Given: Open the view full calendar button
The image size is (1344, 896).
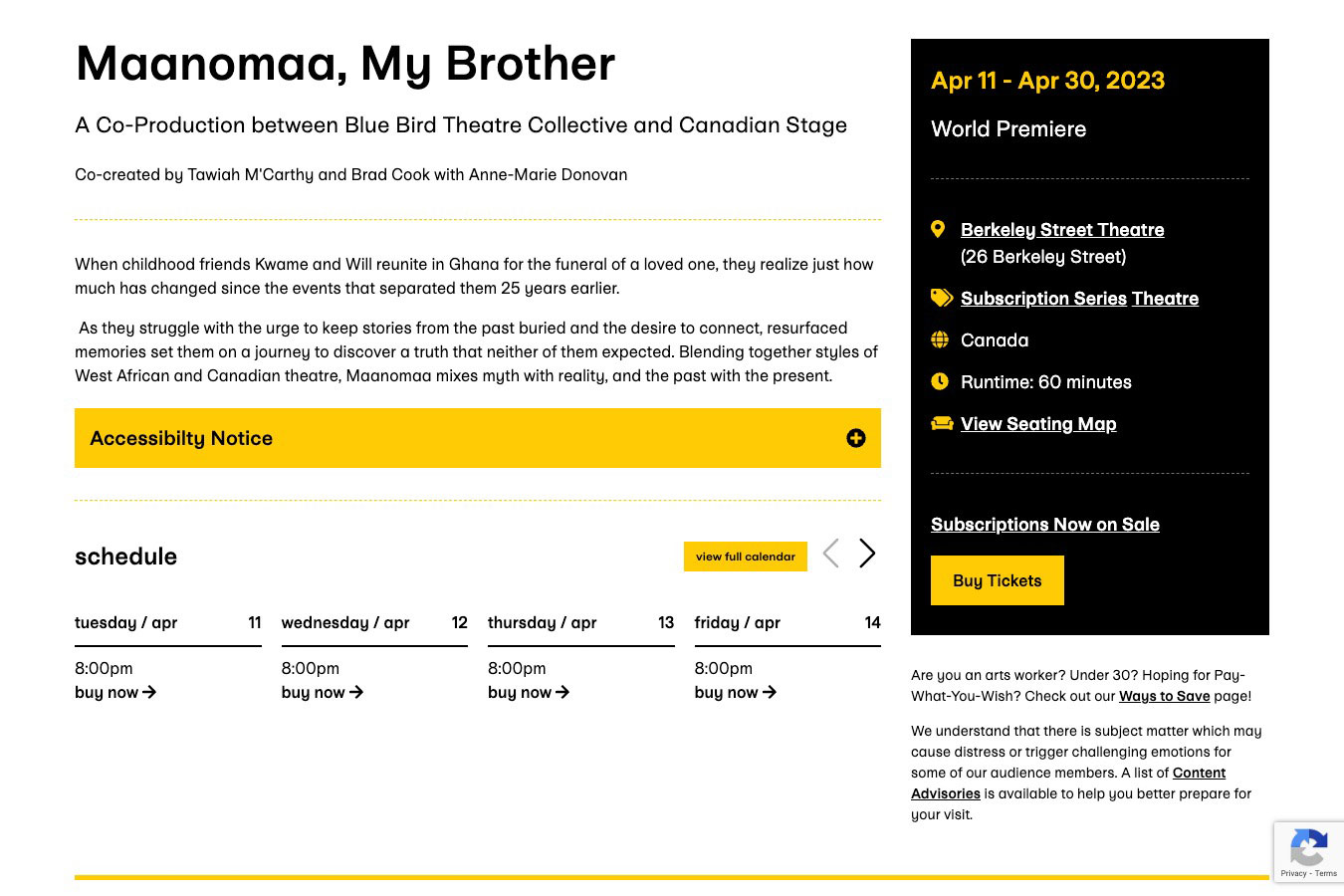Looking at the screenshot, I should tap(746, 557).
